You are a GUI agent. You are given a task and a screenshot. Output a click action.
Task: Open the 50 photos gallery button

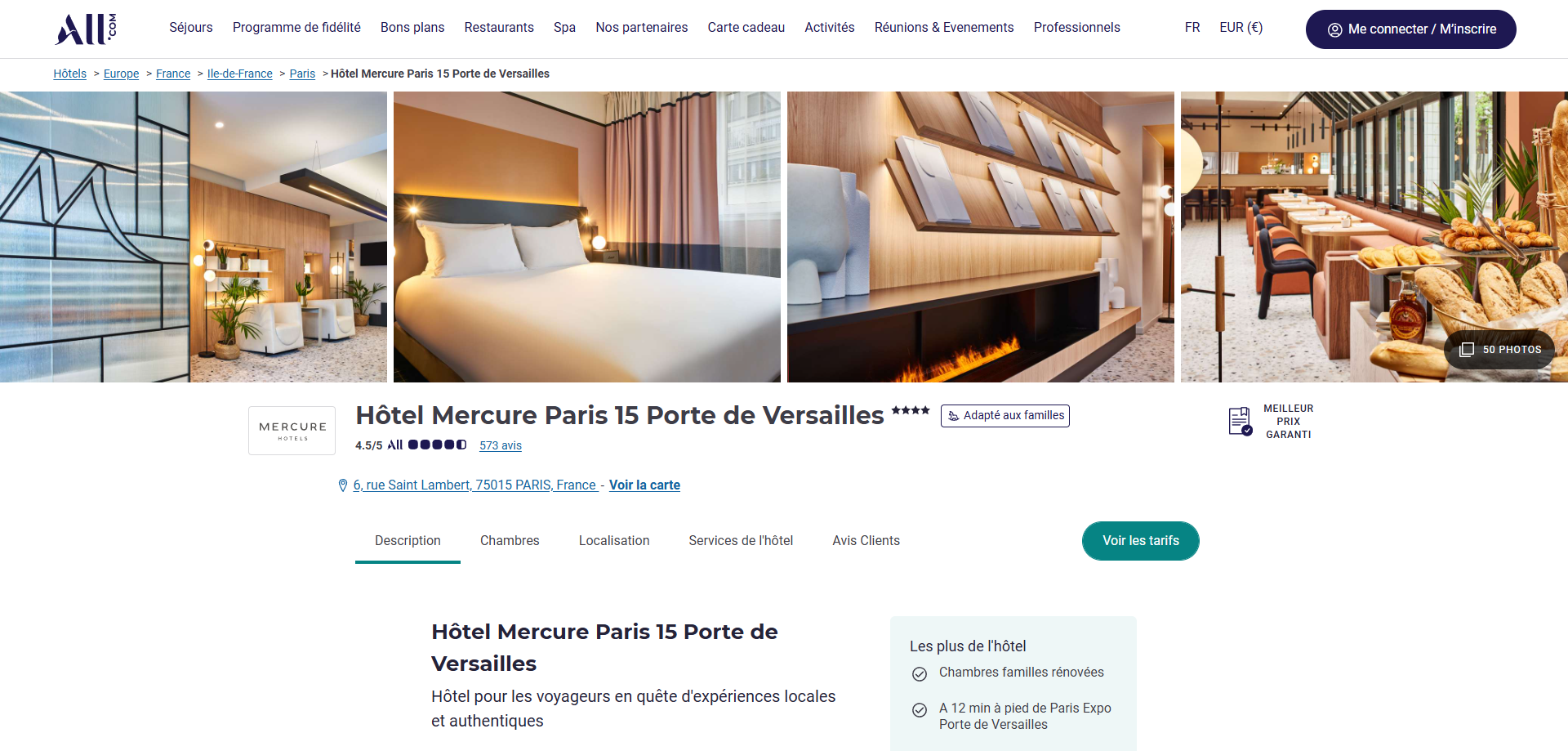coord(1499,350)
